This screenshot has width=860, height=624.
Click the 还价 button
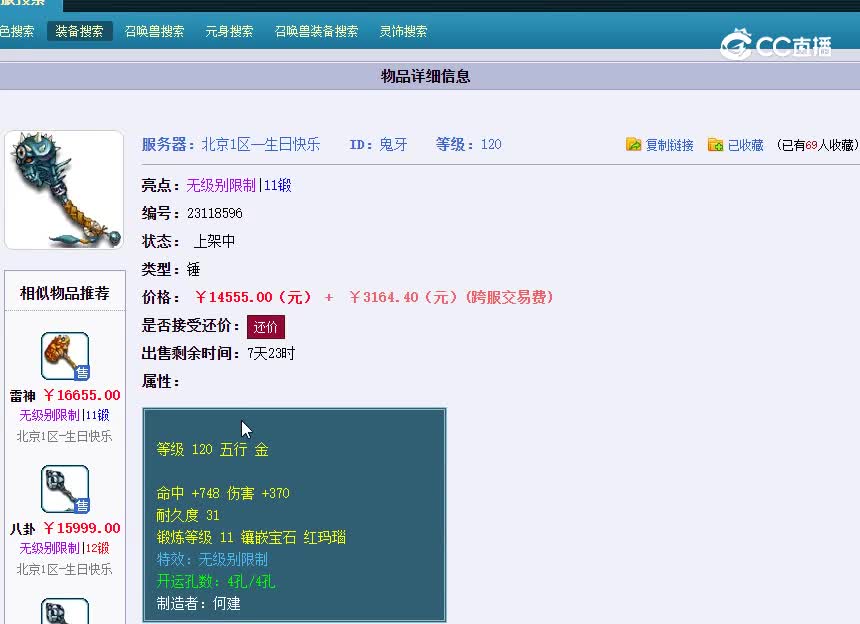click(x=265, y=327)
